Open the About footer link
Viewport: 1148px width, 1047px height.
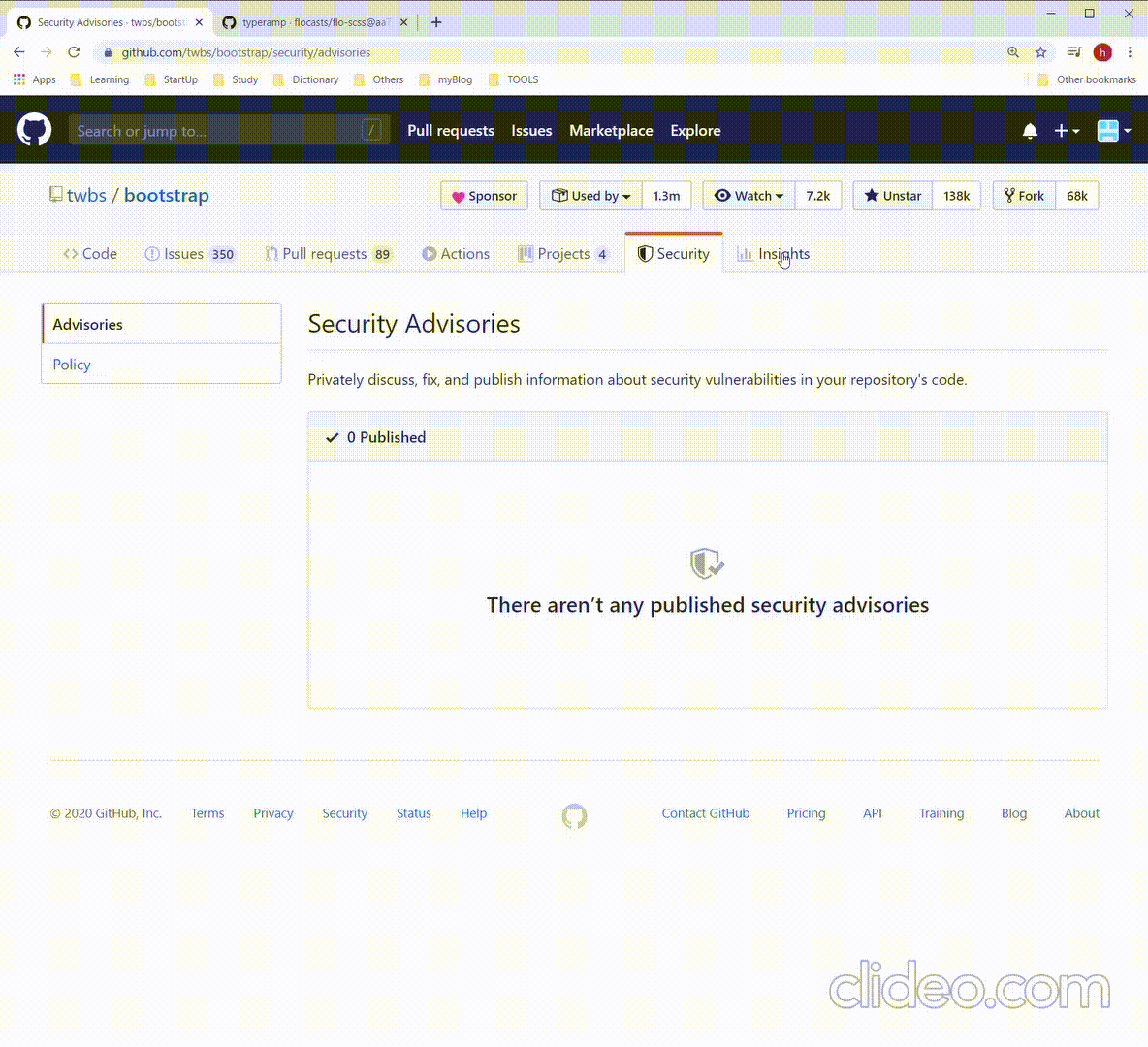point(1081,813)
